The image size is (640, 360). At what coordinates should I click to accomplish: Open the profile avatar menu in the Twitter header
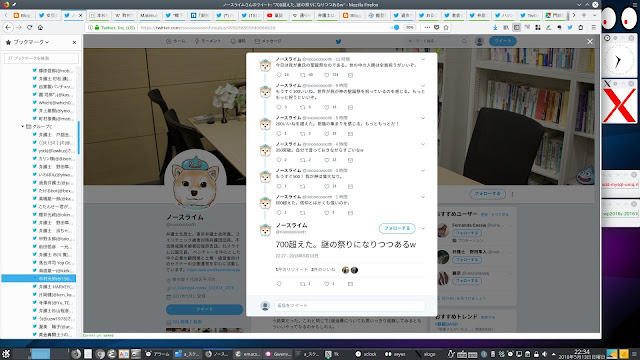click(480, 41)
